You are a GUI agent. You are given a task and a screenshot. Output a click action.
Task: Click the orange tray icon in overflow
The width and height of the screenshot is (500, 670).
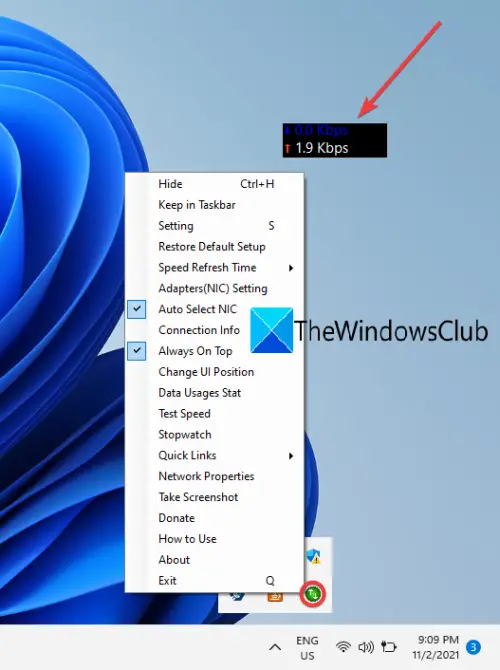tap(275, 597)
